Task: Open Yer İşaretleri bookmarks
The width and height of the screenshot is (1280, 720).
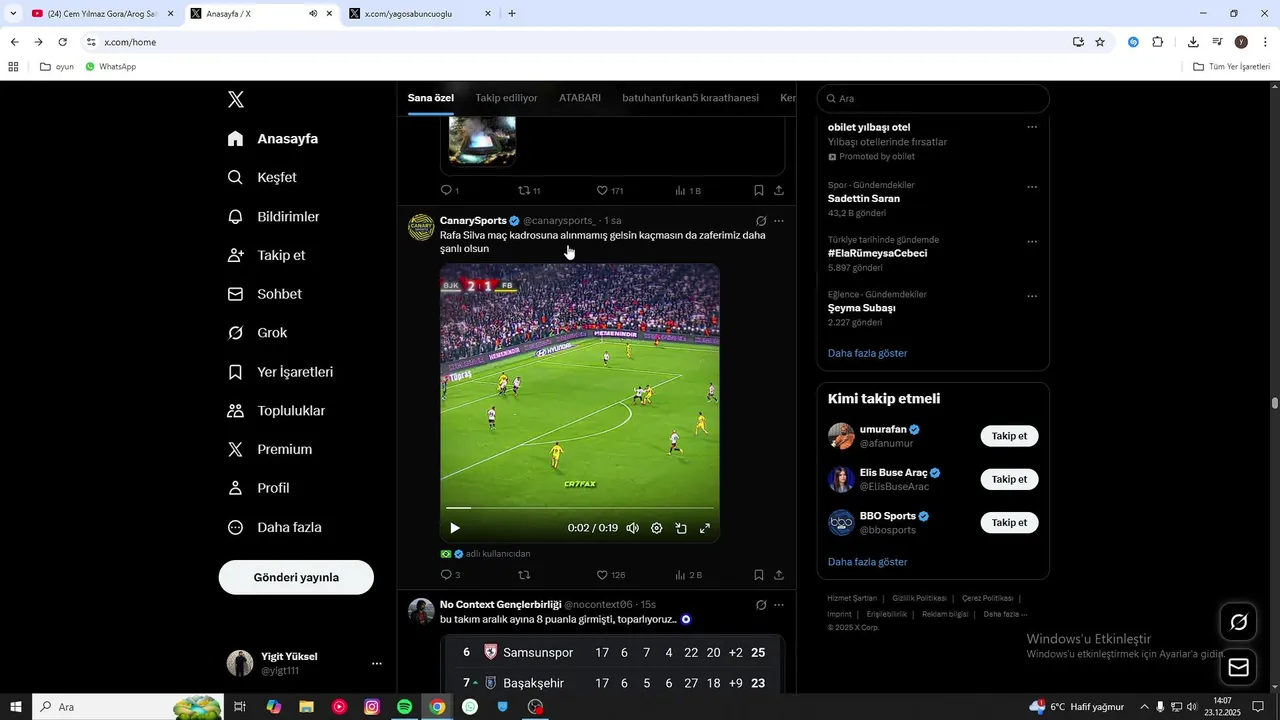Action: click(x=280, y=372)
